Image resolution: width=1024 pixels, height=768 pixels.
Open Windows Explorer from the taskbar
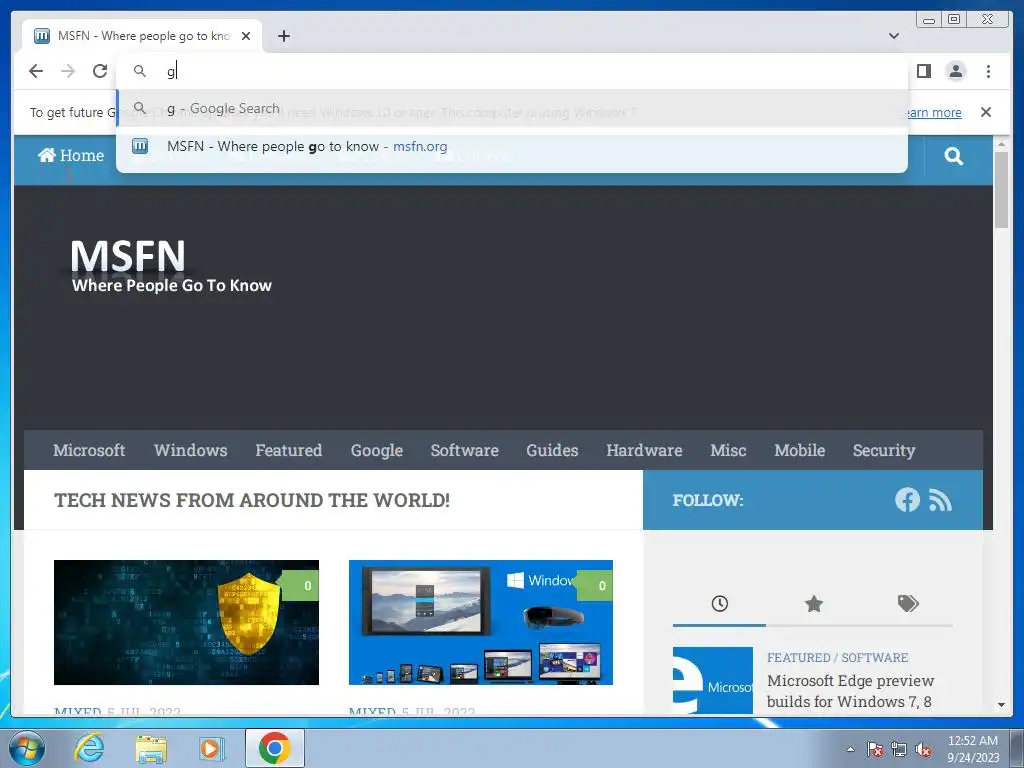click(x=151, y=749)
